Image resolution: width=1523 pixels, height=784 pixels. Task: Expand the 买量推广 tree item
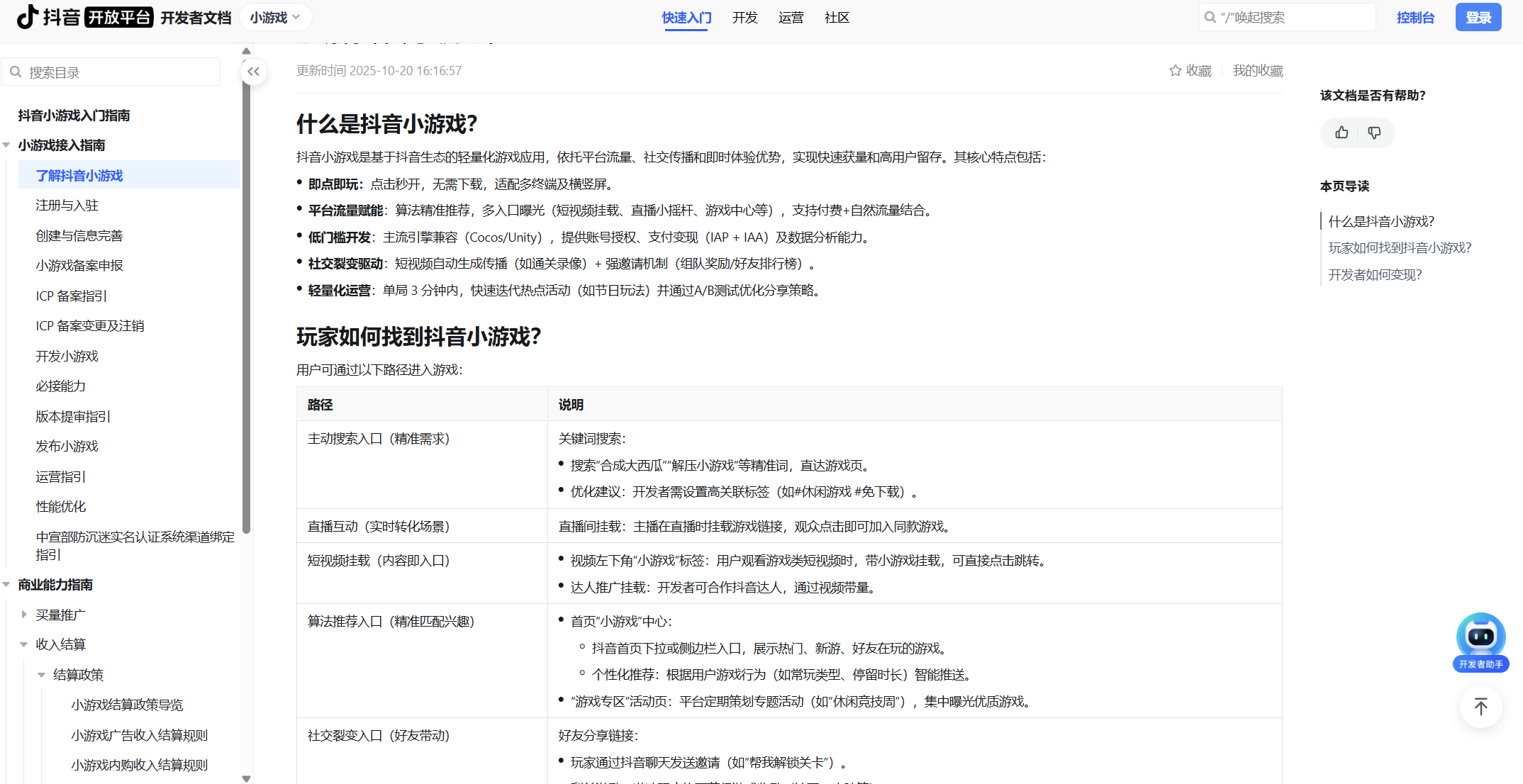coord(23,614)
